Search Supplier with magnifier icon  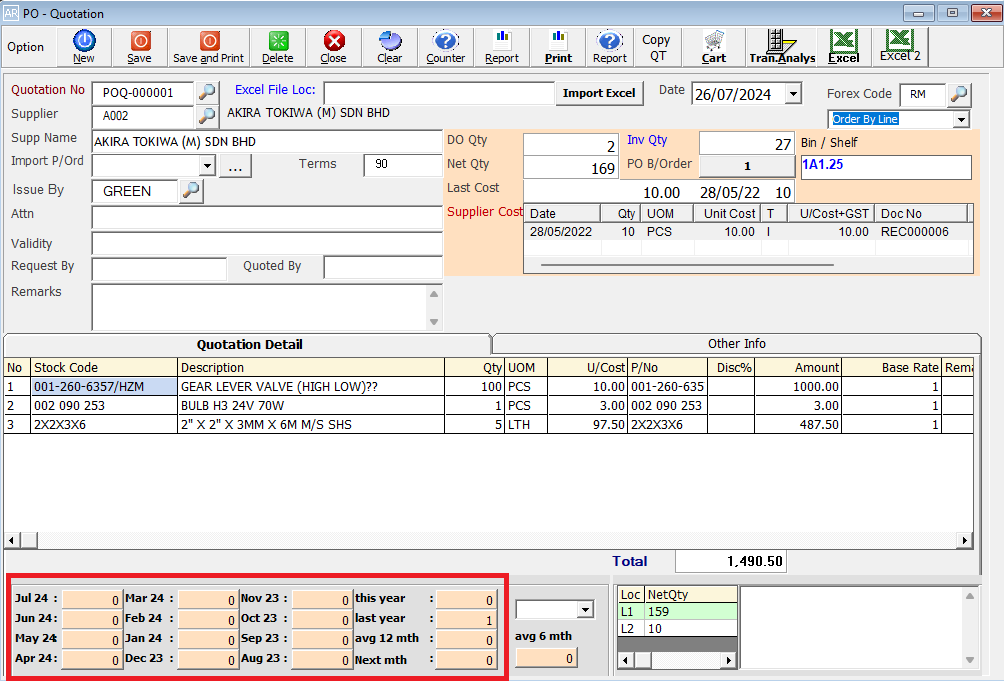click(x=207, y=116)
